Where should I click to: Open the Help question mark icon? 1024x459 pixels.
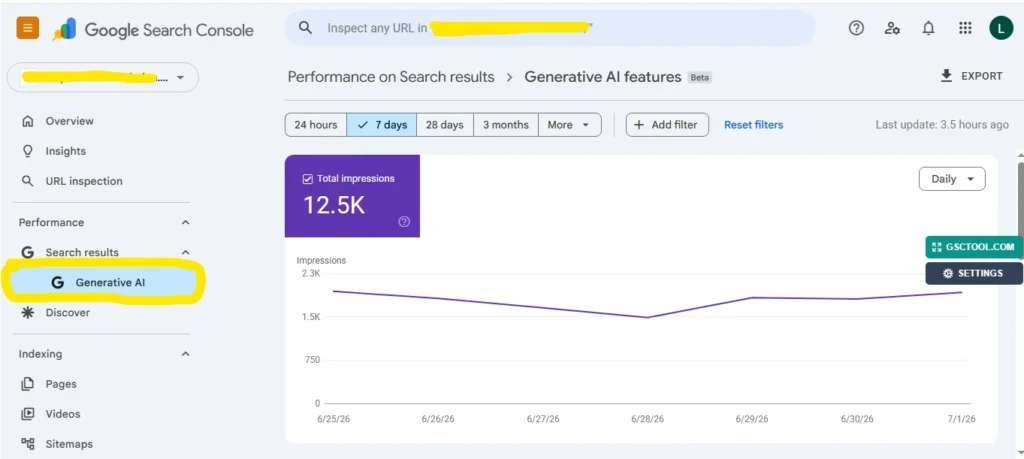coord(856,28)
